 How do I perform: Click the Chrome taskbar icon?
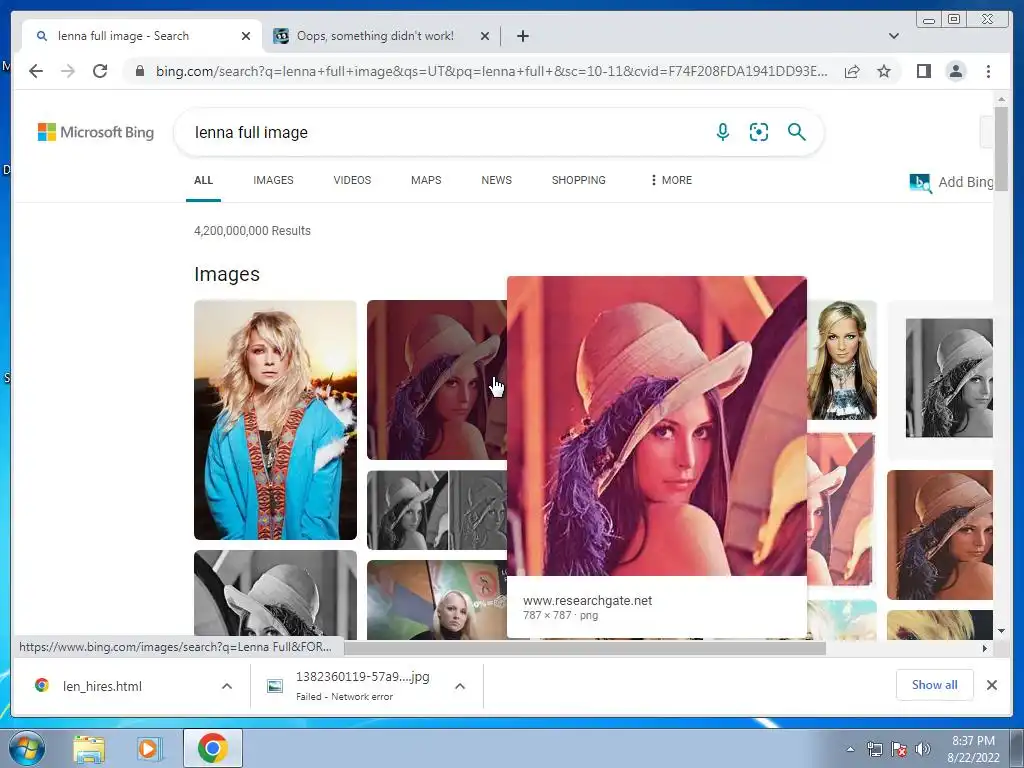(x=212, y=748)
